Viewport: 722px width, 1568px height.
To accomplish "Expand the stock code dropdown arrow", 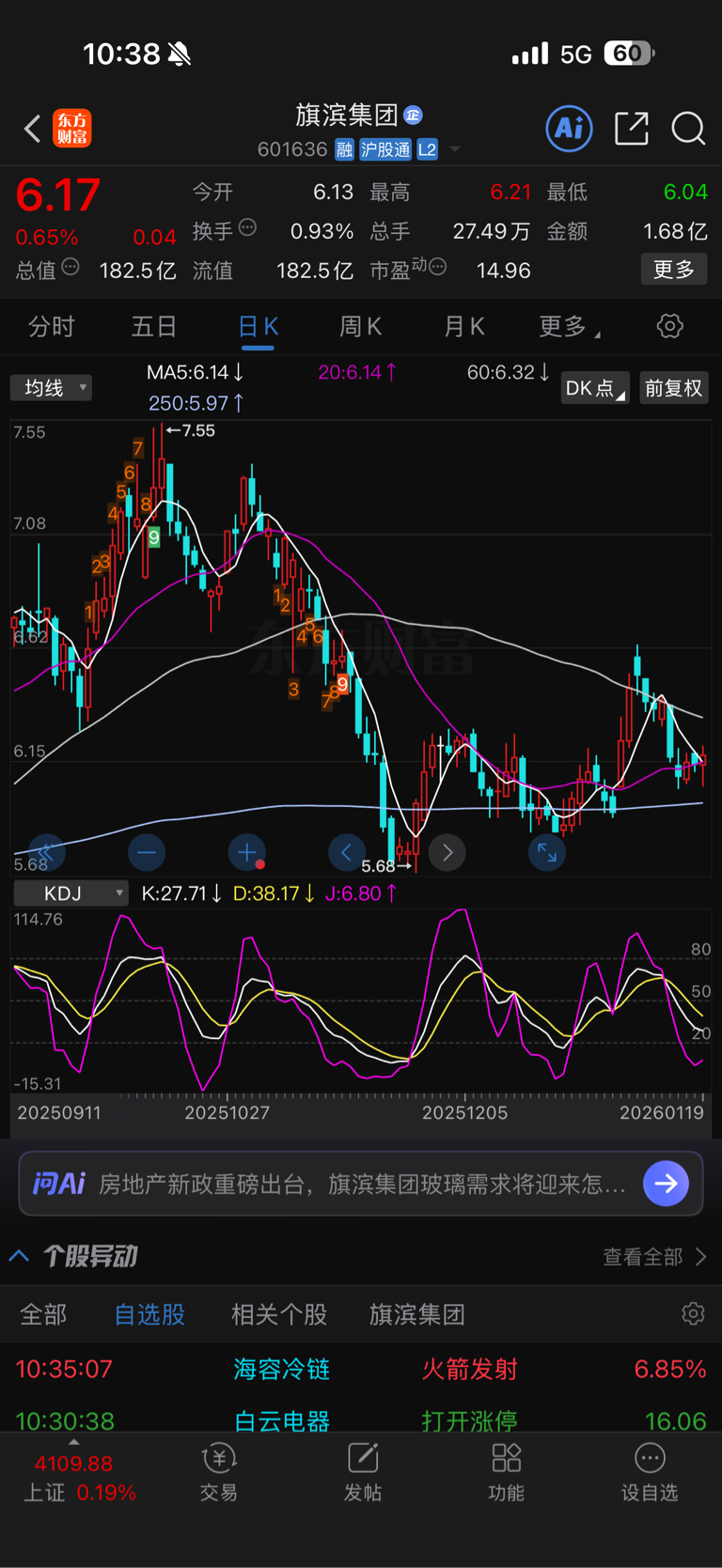I will click(455, 149).
